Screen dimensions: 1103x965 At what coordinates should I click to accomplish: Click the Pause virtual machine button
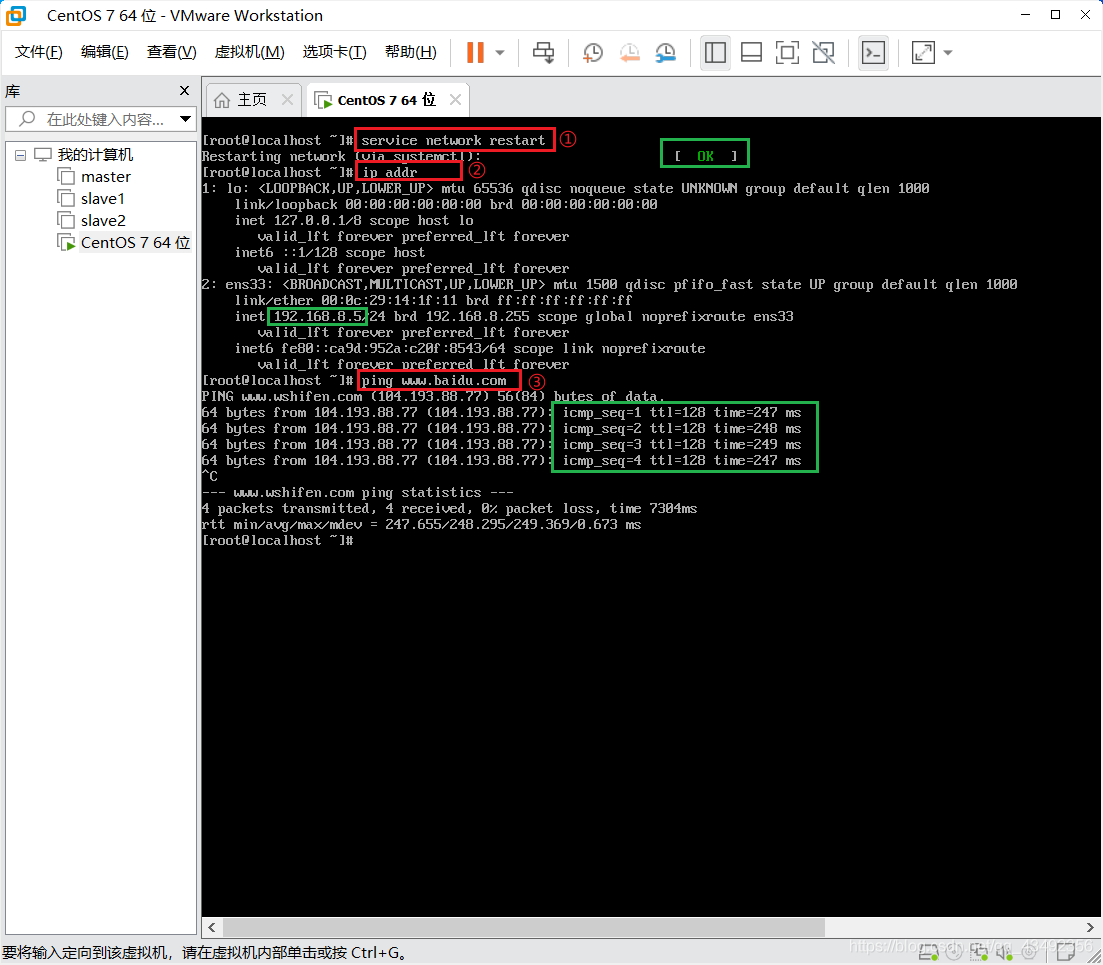(476, 52)
